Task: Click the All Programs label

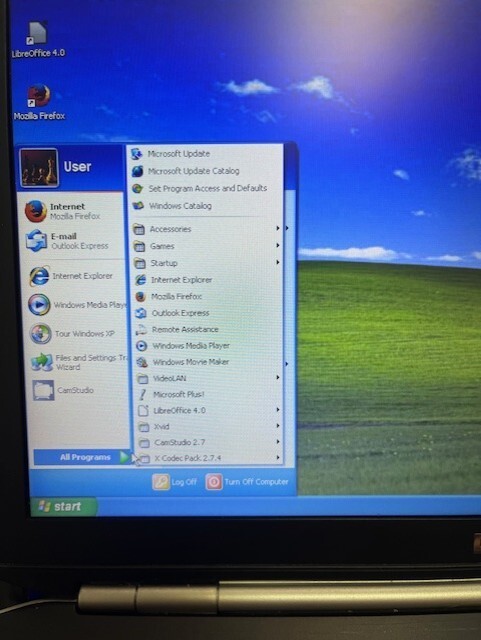Action: [85, 457]
